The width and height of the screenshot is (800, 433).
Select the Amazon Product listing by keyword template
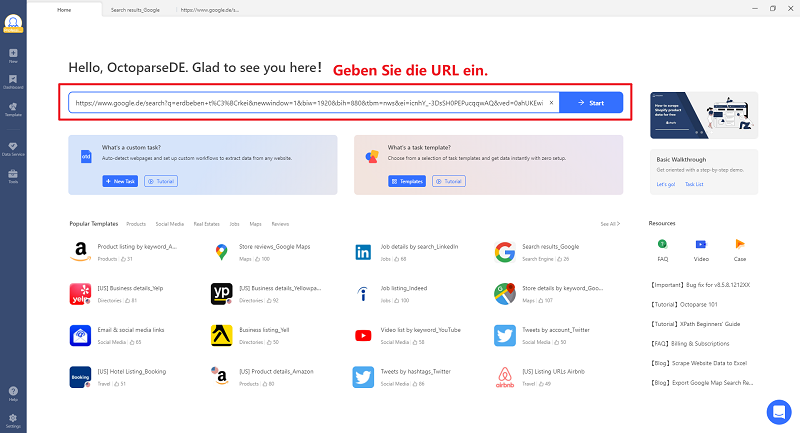point(124,252)
